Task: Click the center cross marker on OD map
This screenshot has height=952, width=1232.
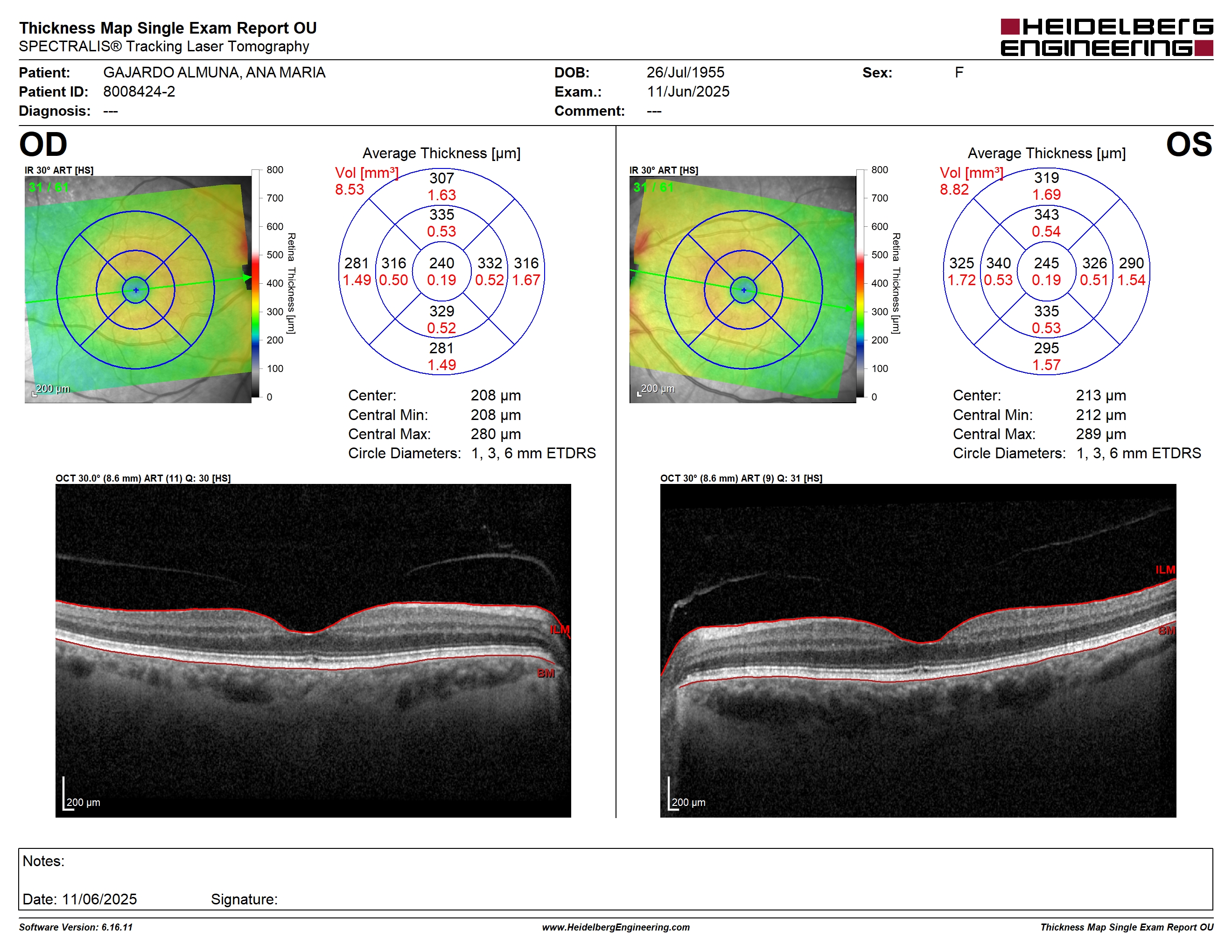Action: click(x=136, y=290)
